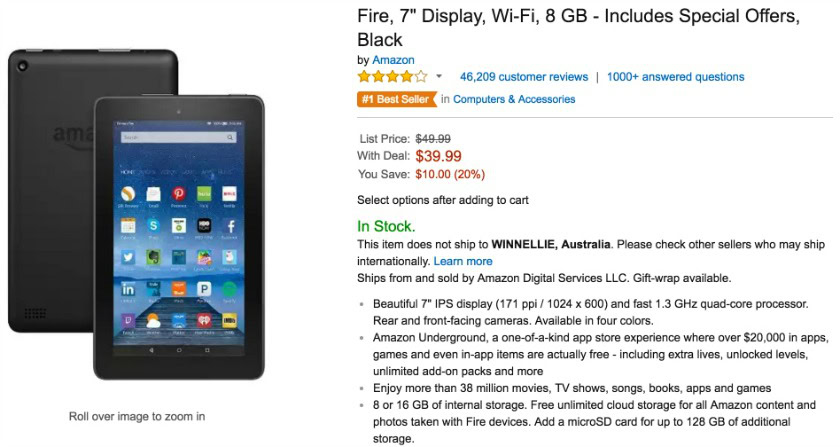The height and width of the screenshot is (447, 840).
Task: Click the Netflix app icon on tablet screen
Action: (230, 194)
